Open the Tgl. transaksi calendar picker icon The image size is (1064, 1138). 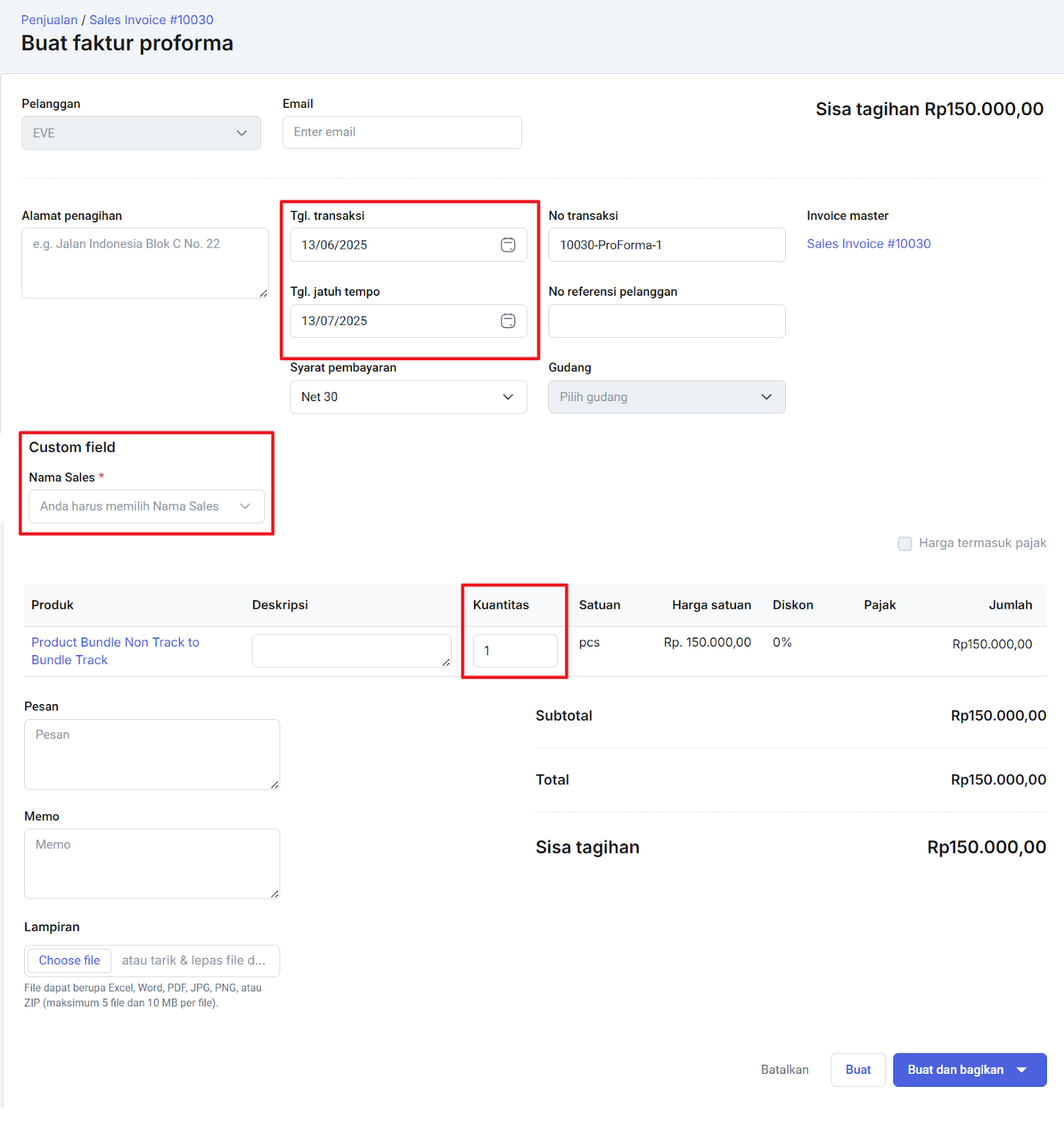[508, 245]
